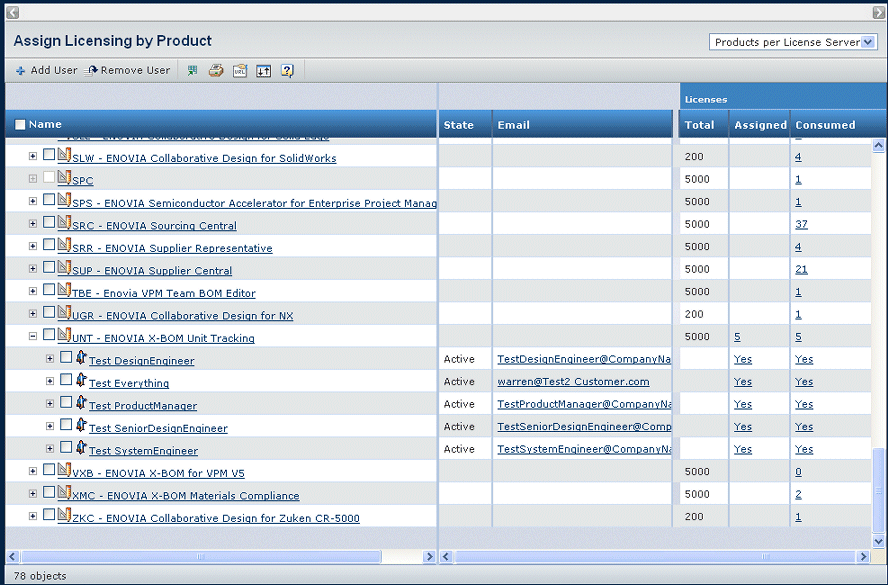Click product icon beside SUP Supplier Central
888x585 pixels.
65,267
